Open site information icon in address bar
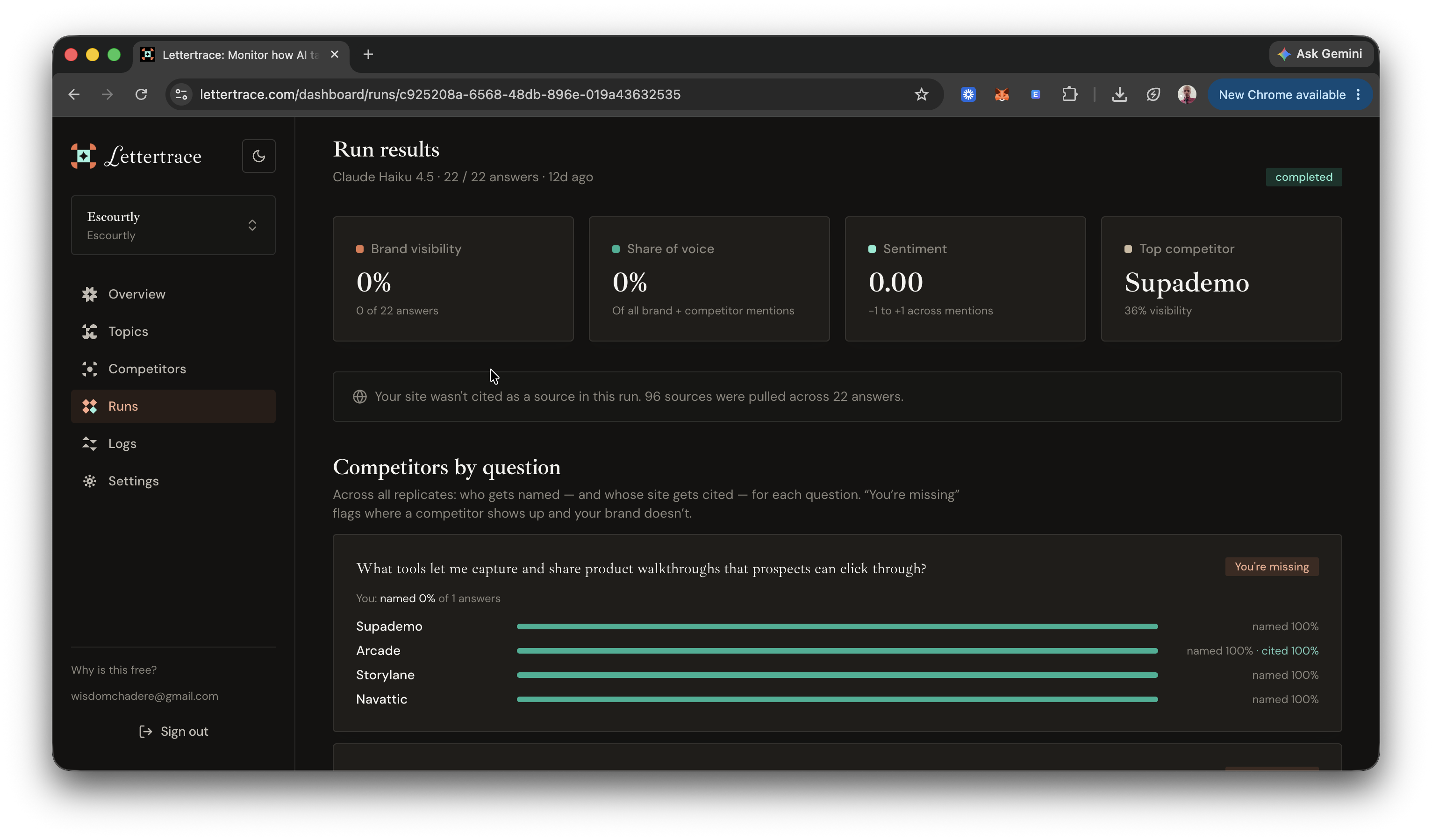 tap(181, 94)
